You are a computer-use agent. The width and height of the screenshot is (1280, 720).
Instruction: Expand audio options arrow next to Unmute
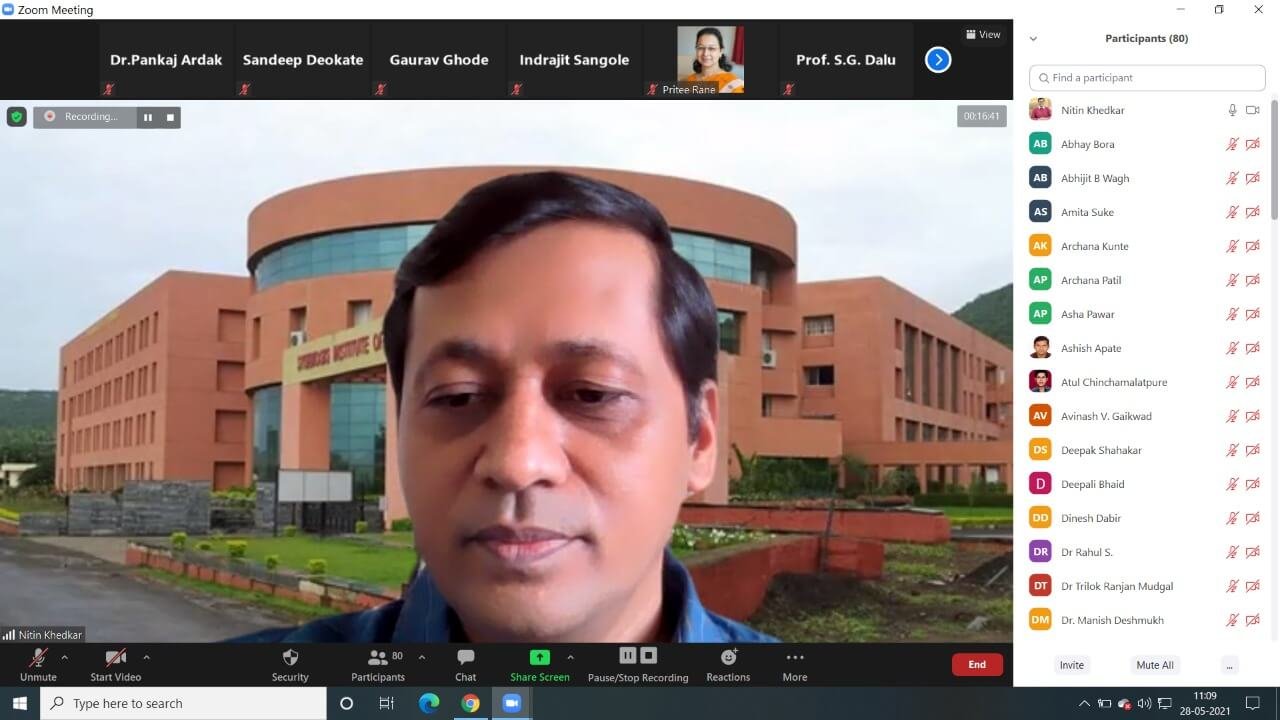click(x=65, y=657)
